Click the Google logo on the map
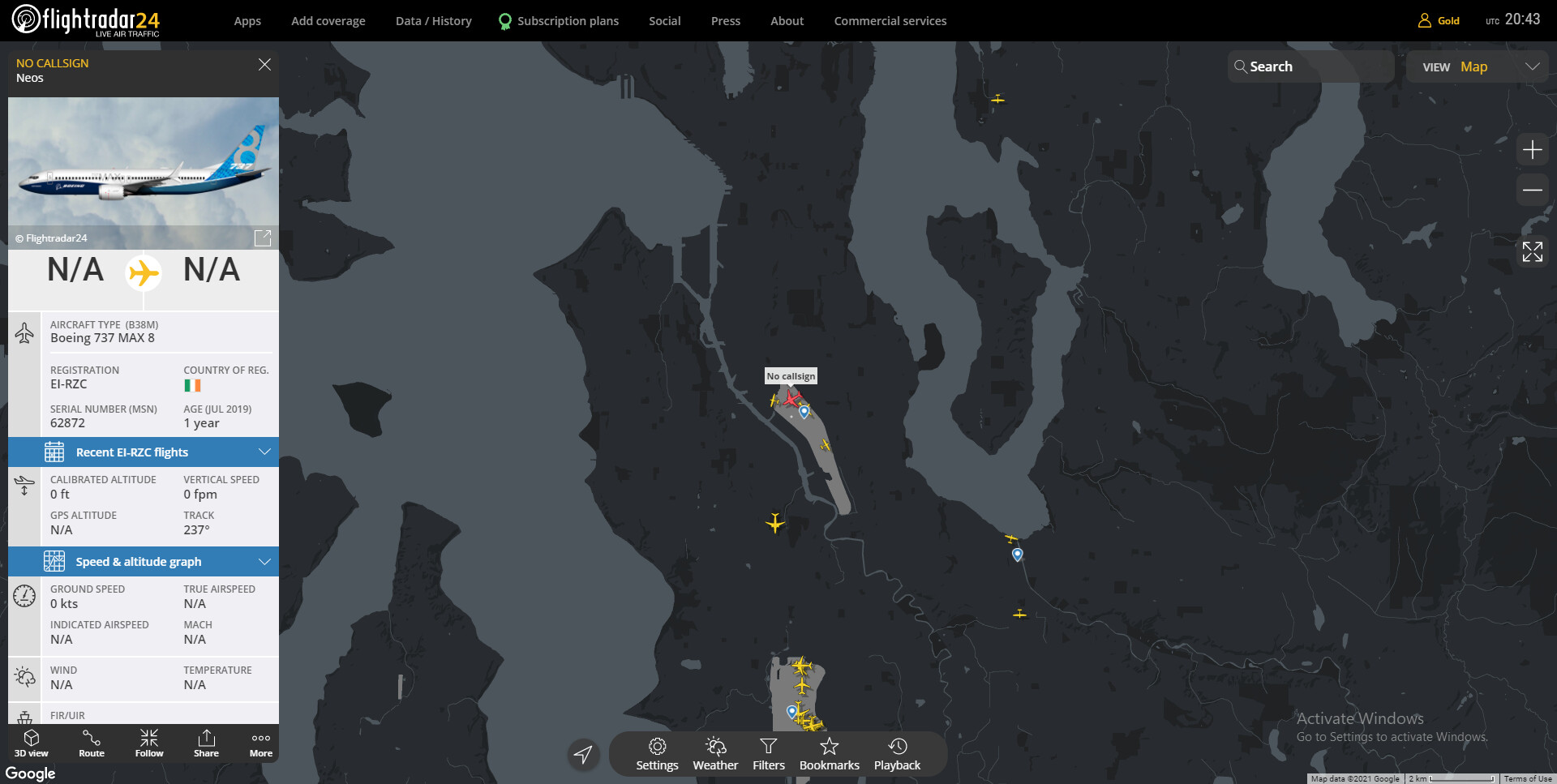This screenshot has width=1557, height=784. click(x=30, y=773)
